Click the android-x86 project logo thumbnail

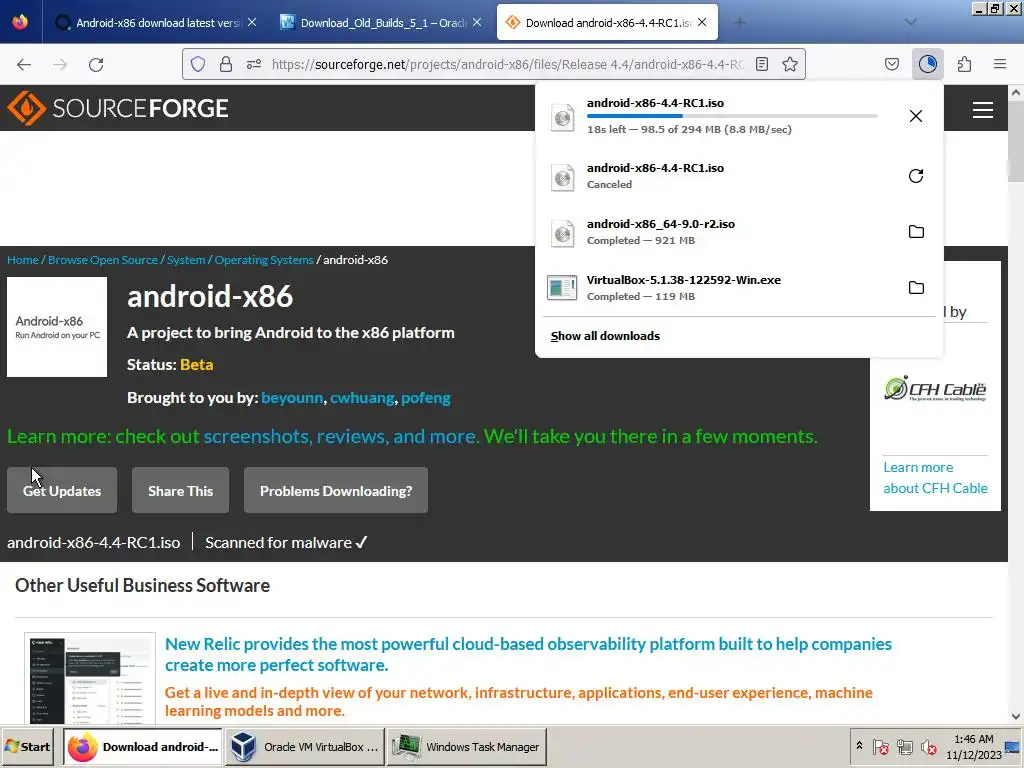click(57, 327)
